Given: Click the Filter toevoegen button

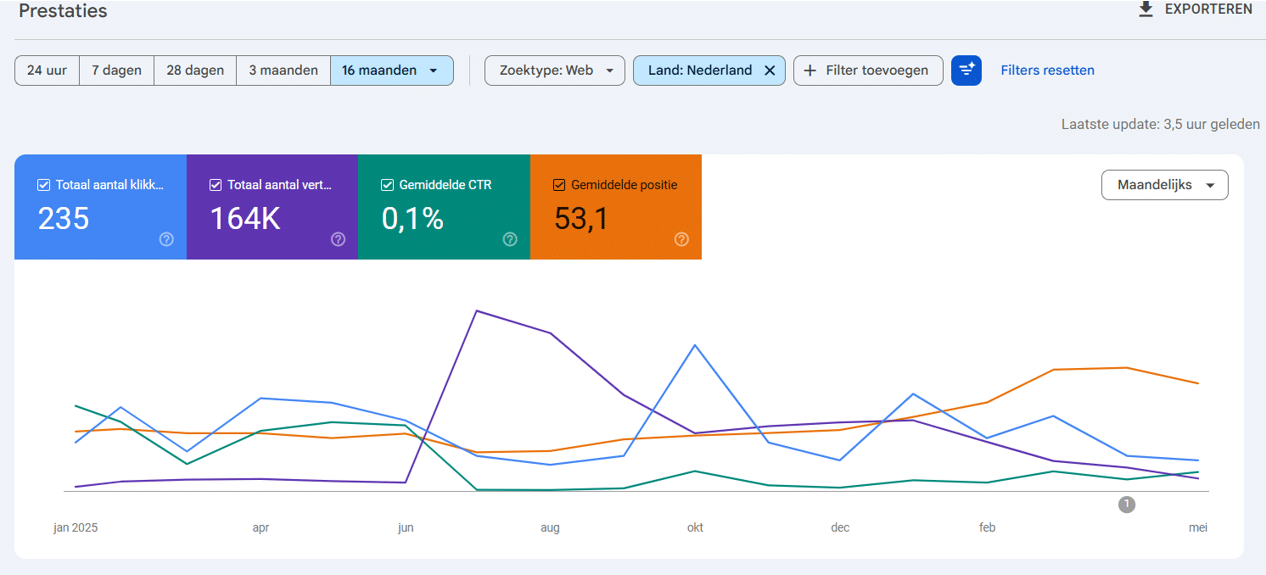Looking at the screenshot, I should point(868,70).
